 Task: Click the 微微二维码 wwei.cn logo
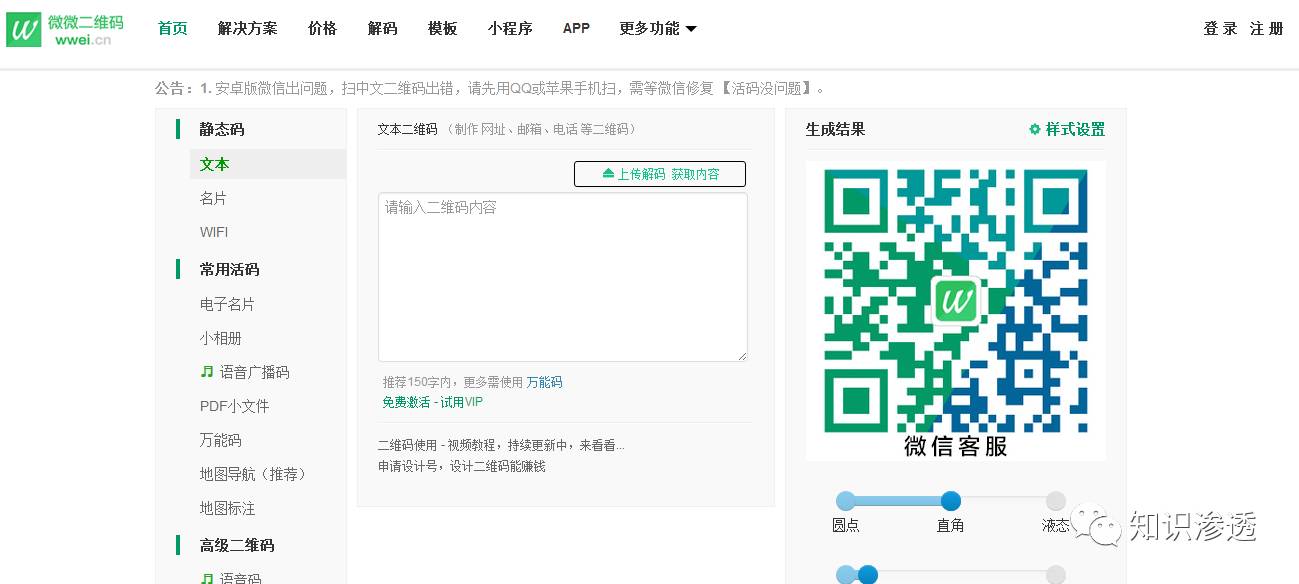pyautogui.click(x=65, y=29)
